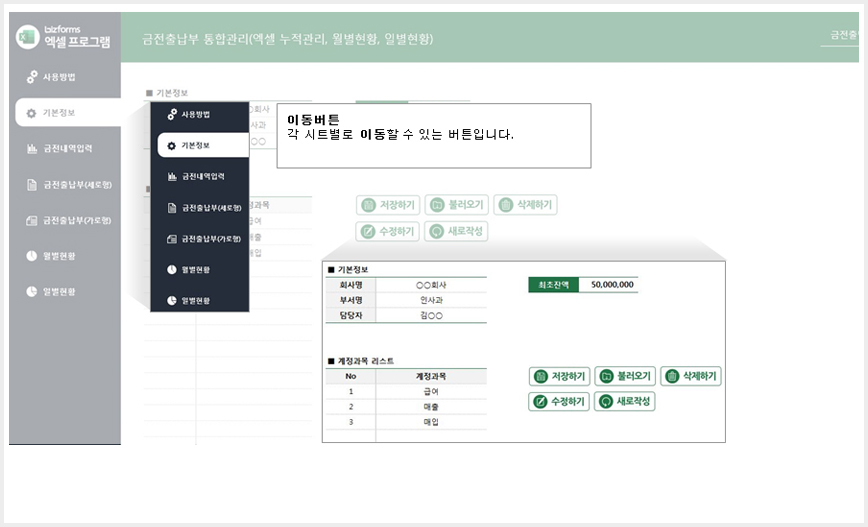The image size is (868, 527).
Task: Click the 기본정보 gear icon in gray sidebar
Action: pos(32,113)
